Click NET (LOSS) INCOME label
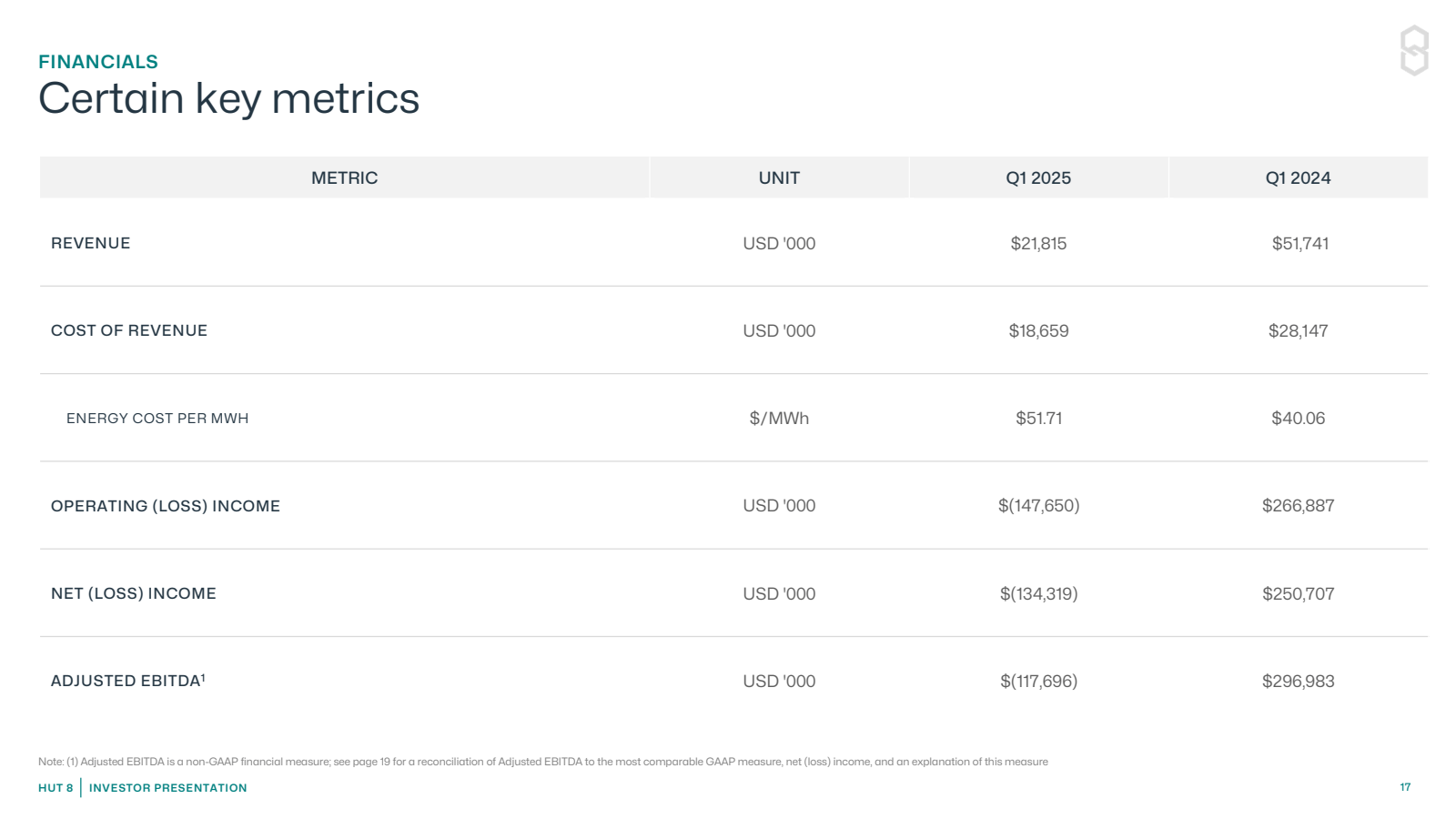 (x=134, y=593)
